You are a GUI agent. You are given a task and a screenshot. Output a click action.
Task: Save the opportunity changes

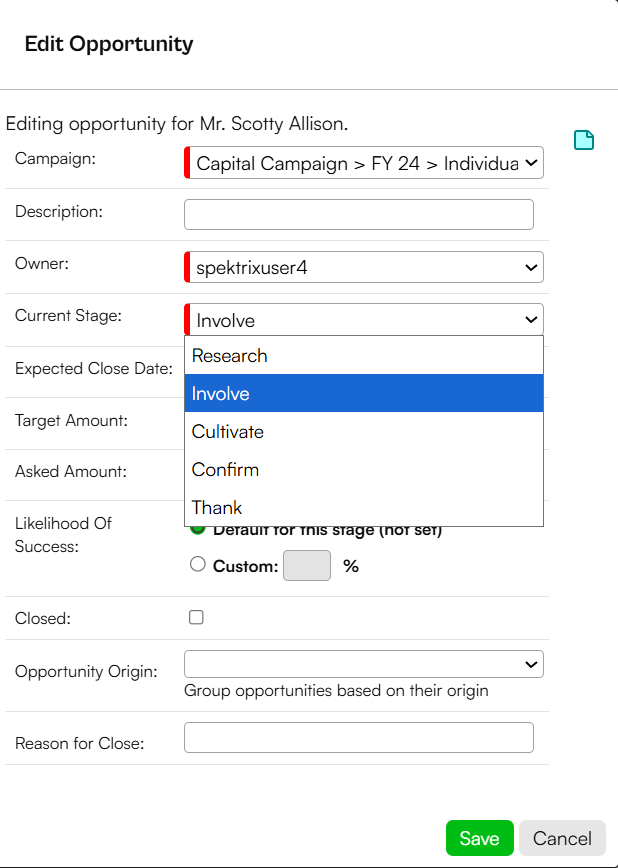click(480, 838)
